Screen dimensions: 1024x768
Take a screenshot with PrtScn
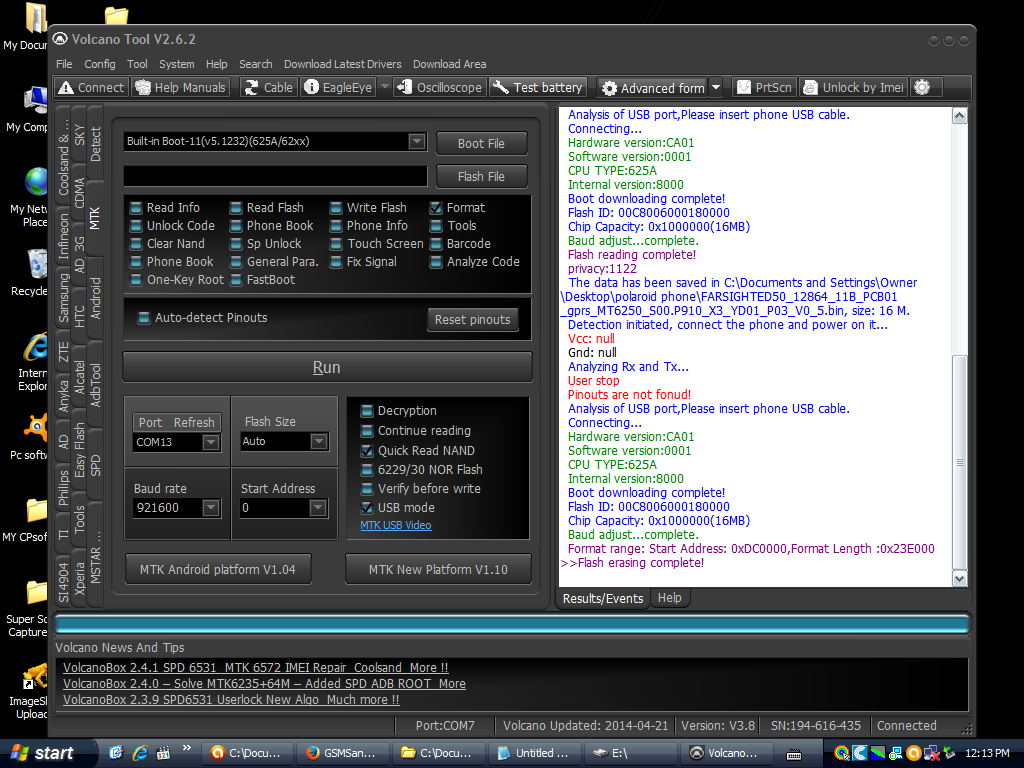coord(764,88)
